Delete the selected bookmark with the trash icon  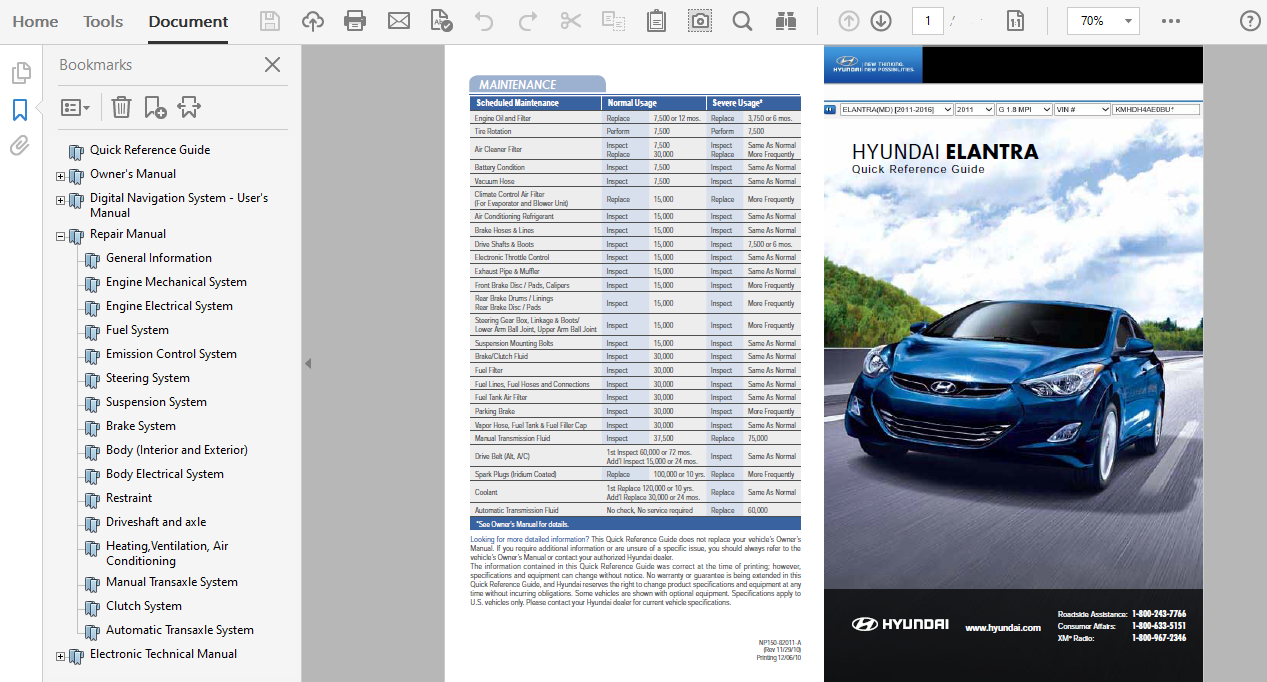pos(121,107)
